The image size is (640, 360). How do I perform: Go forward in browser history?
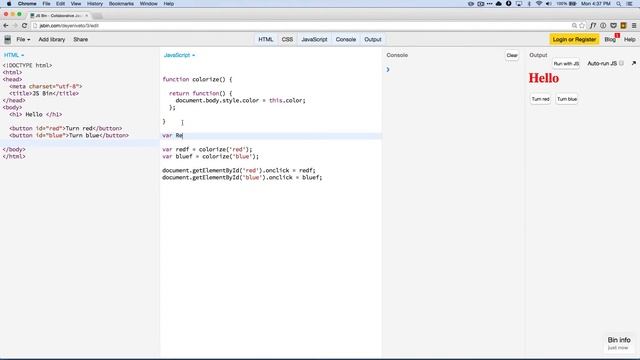(x=15, y=25)
